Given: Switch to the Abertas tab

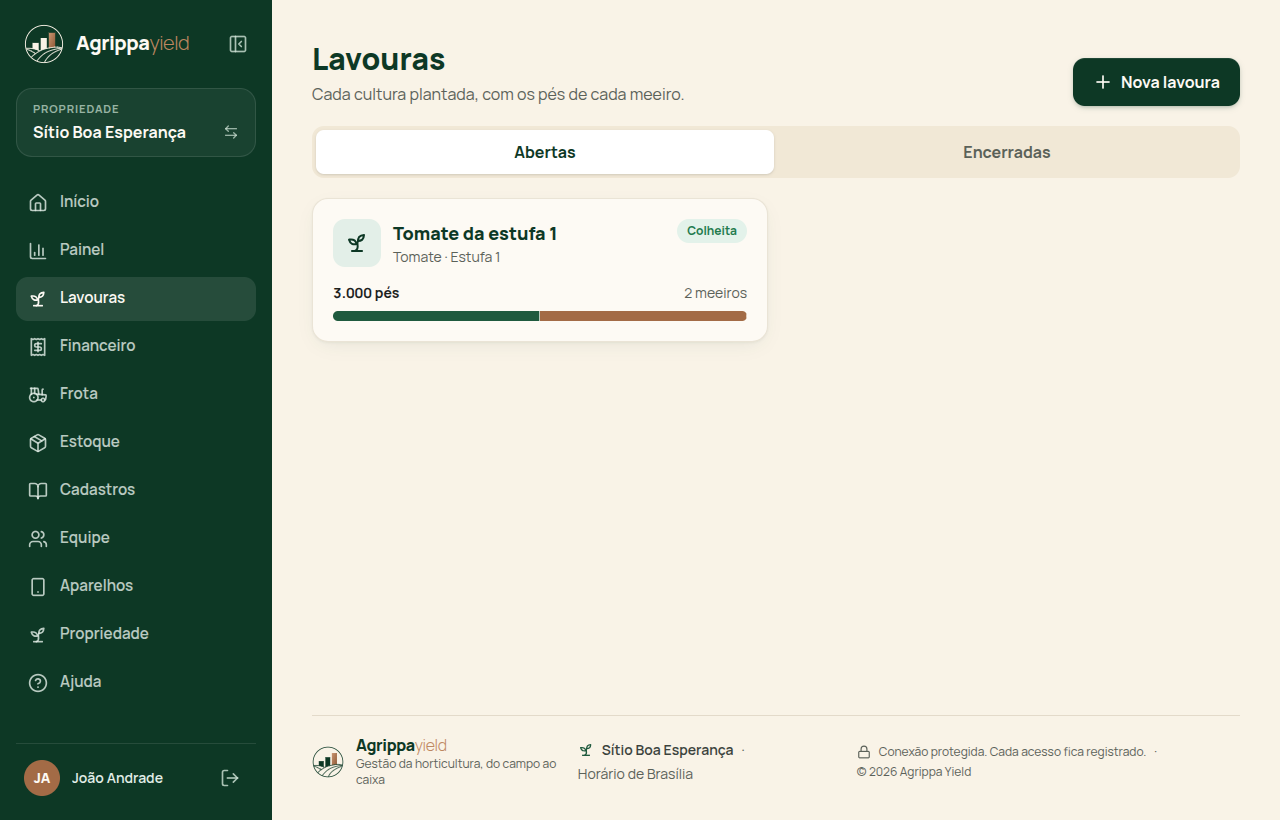Looking at the screenshot, I should (545, 152).
